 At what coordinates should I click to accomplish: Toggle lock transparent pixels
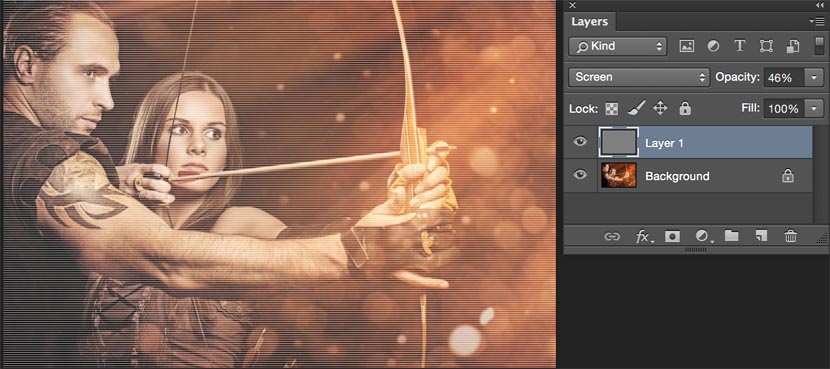611,109
